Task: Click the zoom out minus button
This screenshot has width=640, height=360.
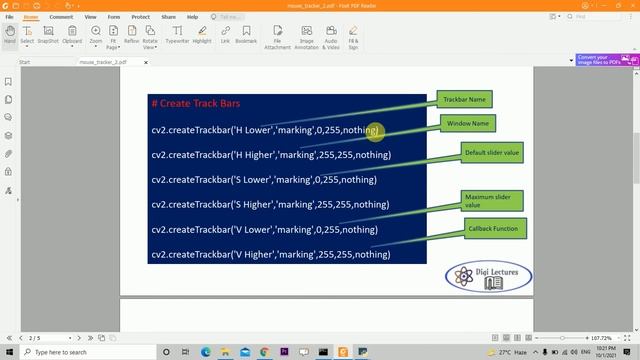Action: (x=537, y=338)
